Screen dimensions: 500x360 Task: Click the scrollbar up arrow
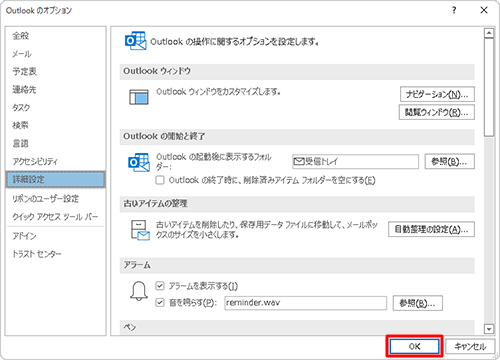click(489, 33)
